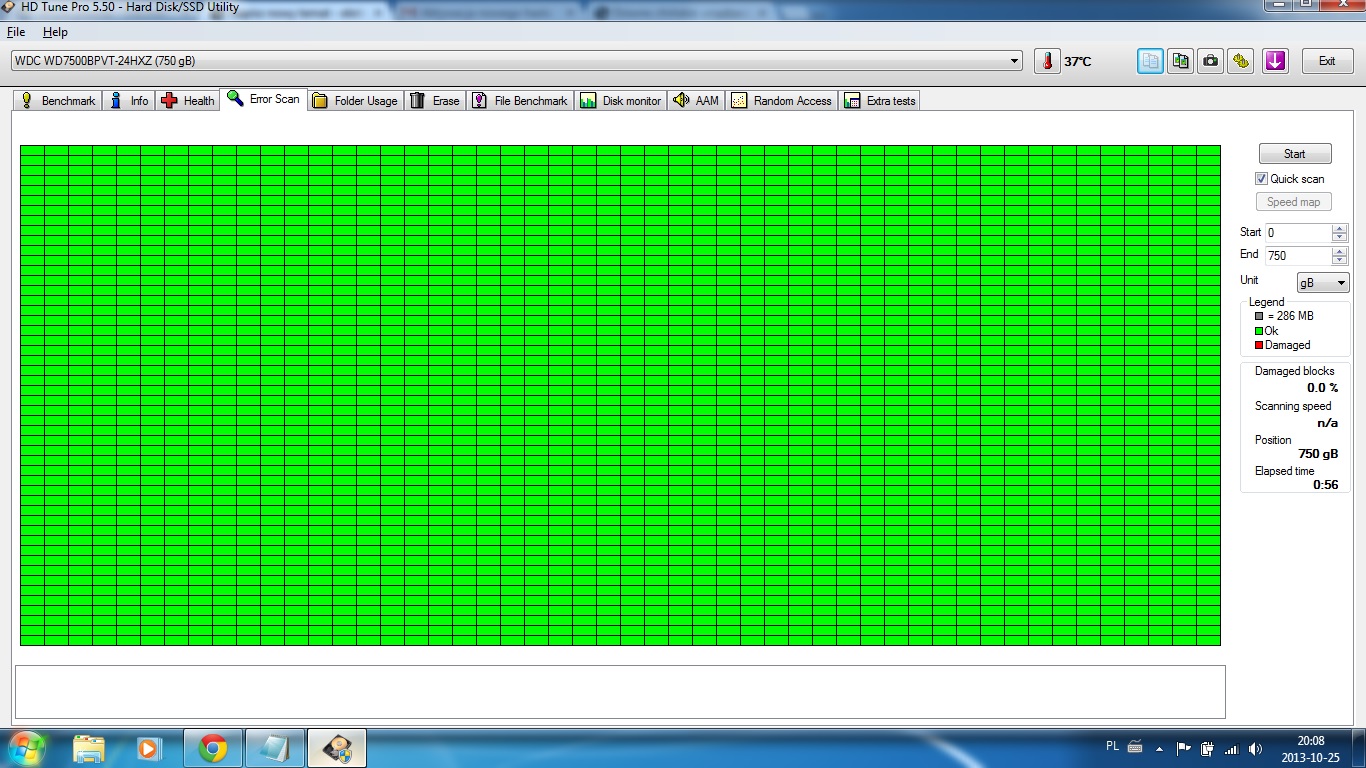Screen dimensions: 1366x768
Task: Select HD Tune taskbar icon
Action: coord(338,748)
